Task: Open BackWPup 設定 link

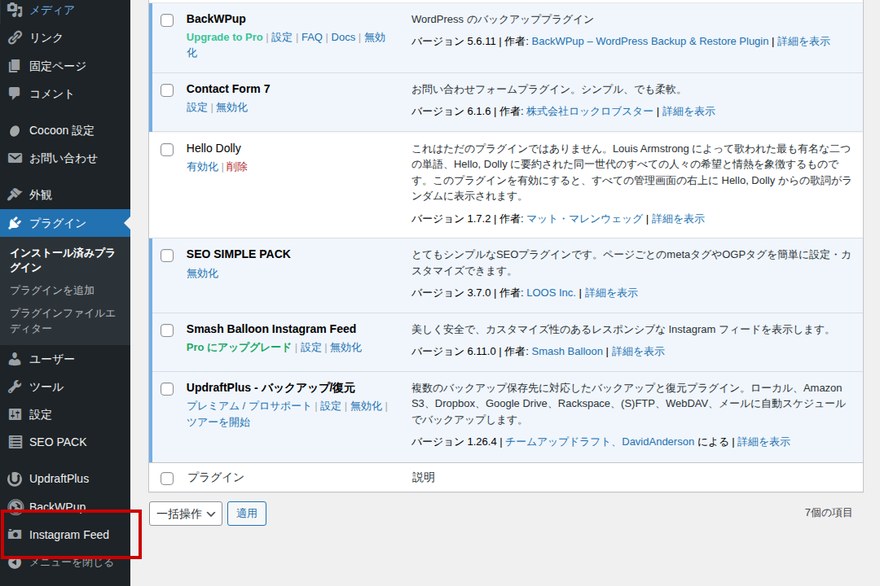Action: tap(282, 37)
